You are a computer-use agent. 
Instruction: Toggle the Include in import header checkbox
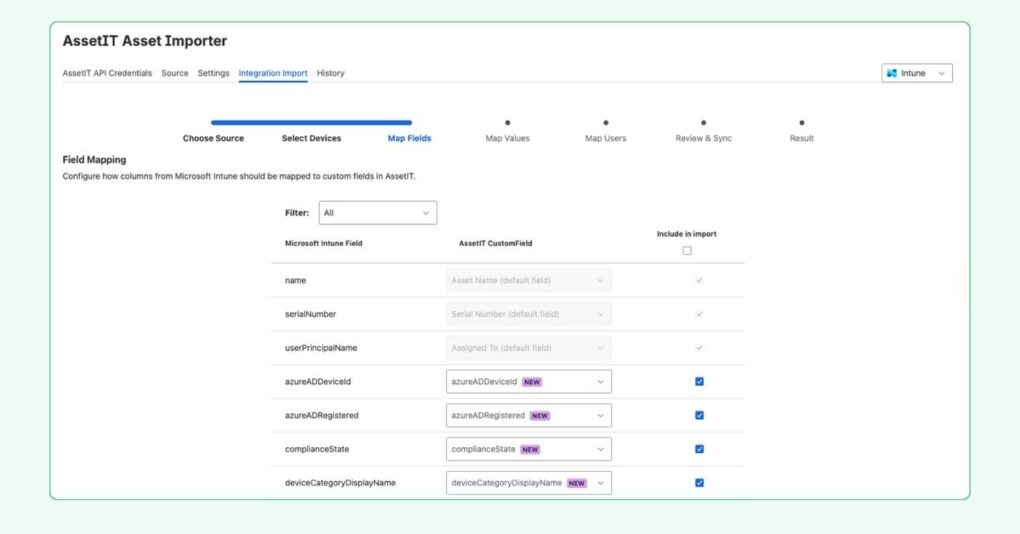687,250
